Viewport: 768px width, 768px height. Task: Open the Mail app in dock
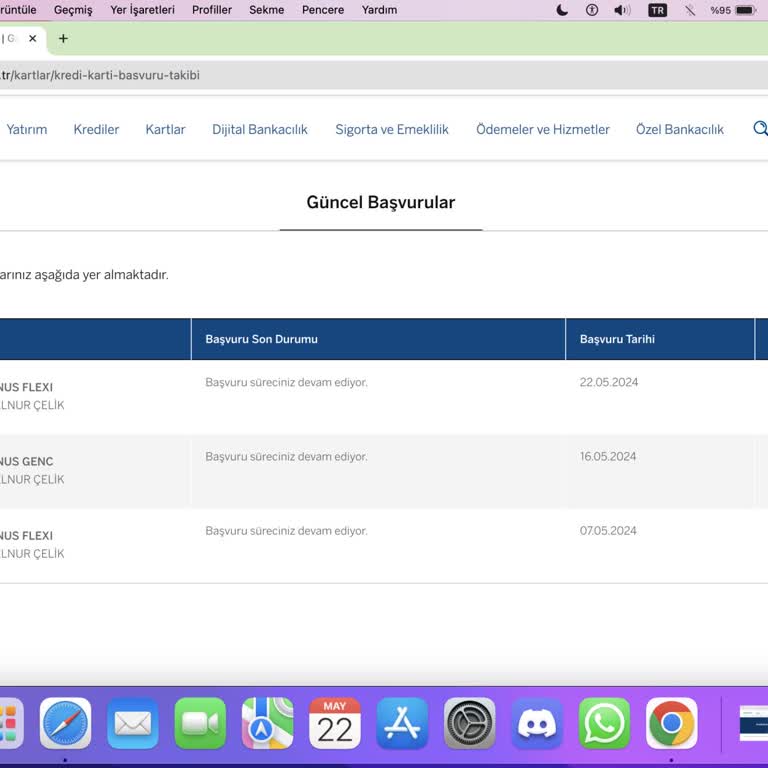pyautogui.click(x=133, y=723)
